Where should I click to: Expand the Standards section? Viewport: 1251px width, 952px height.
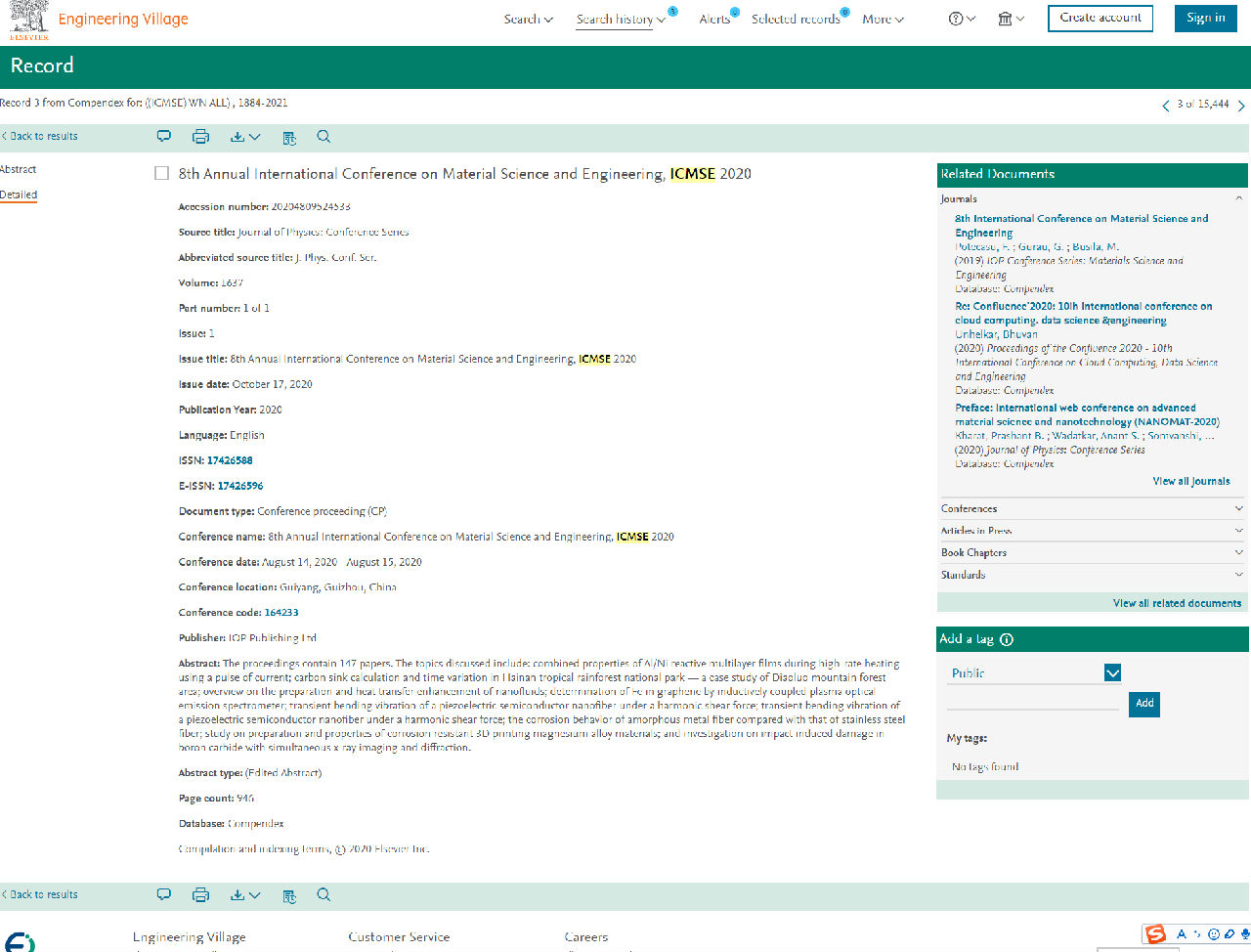click(1092, 575)
